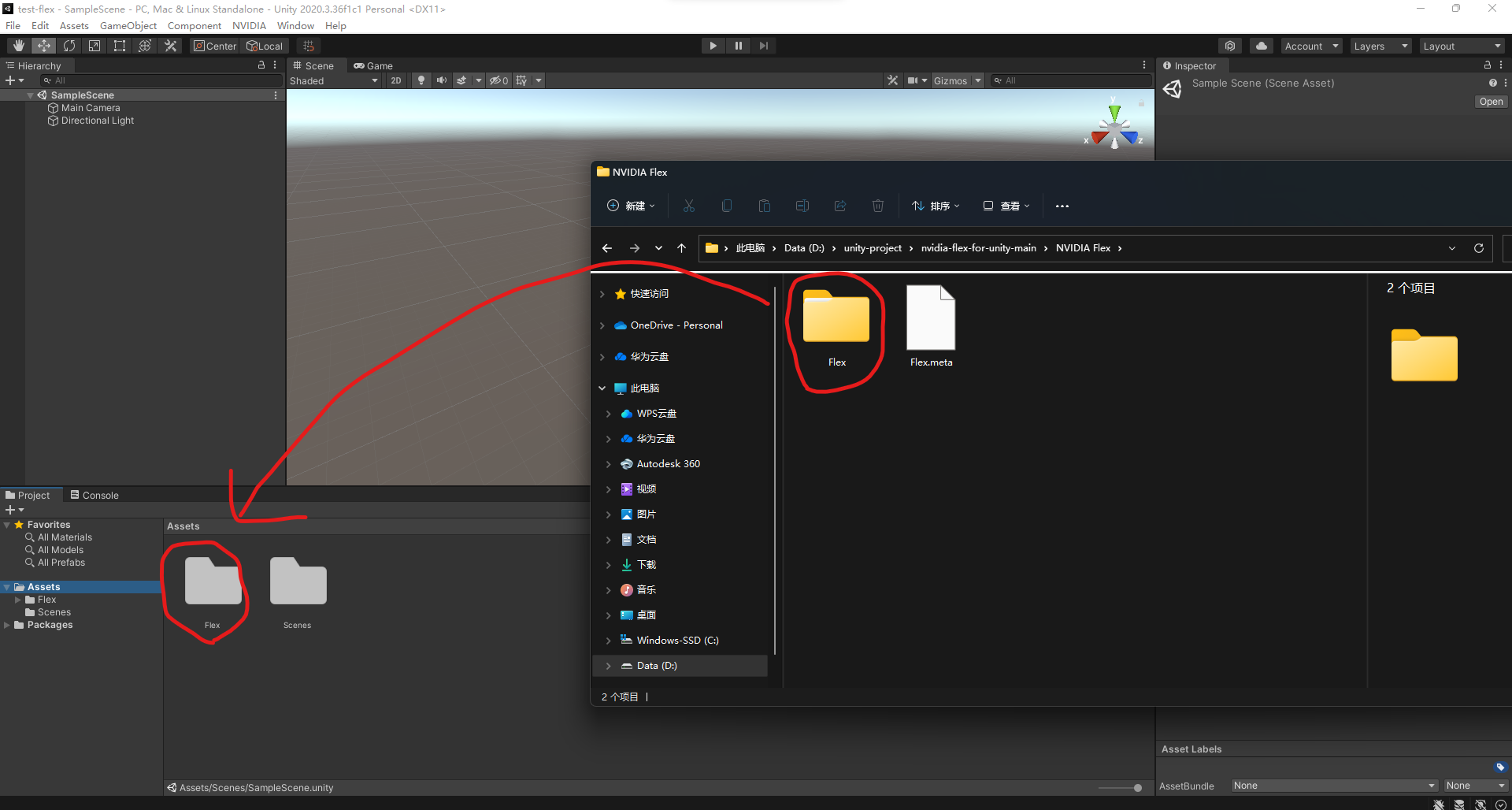Image resolution: width=1512 pixels, height=810 pixels.
Task: Select the Move tool
Action: (x=44, y=46)
